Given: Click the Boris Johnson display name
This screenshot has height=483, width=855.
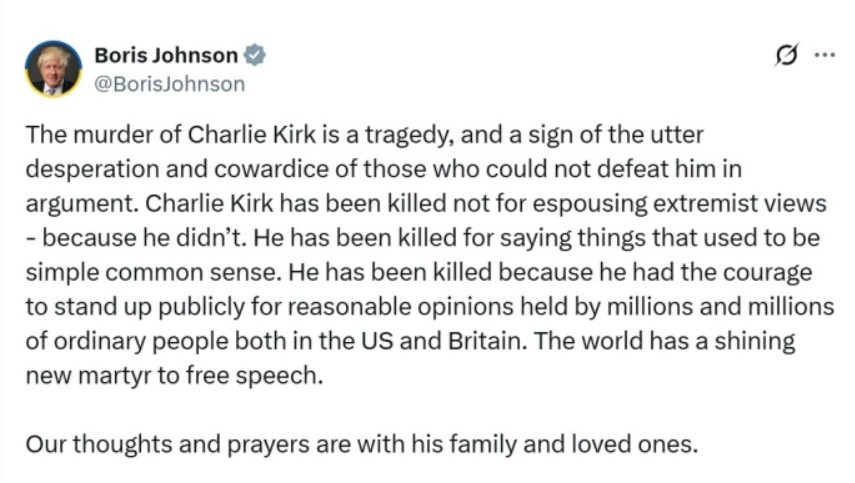Looking at the screenshot, I should (166, 55).
